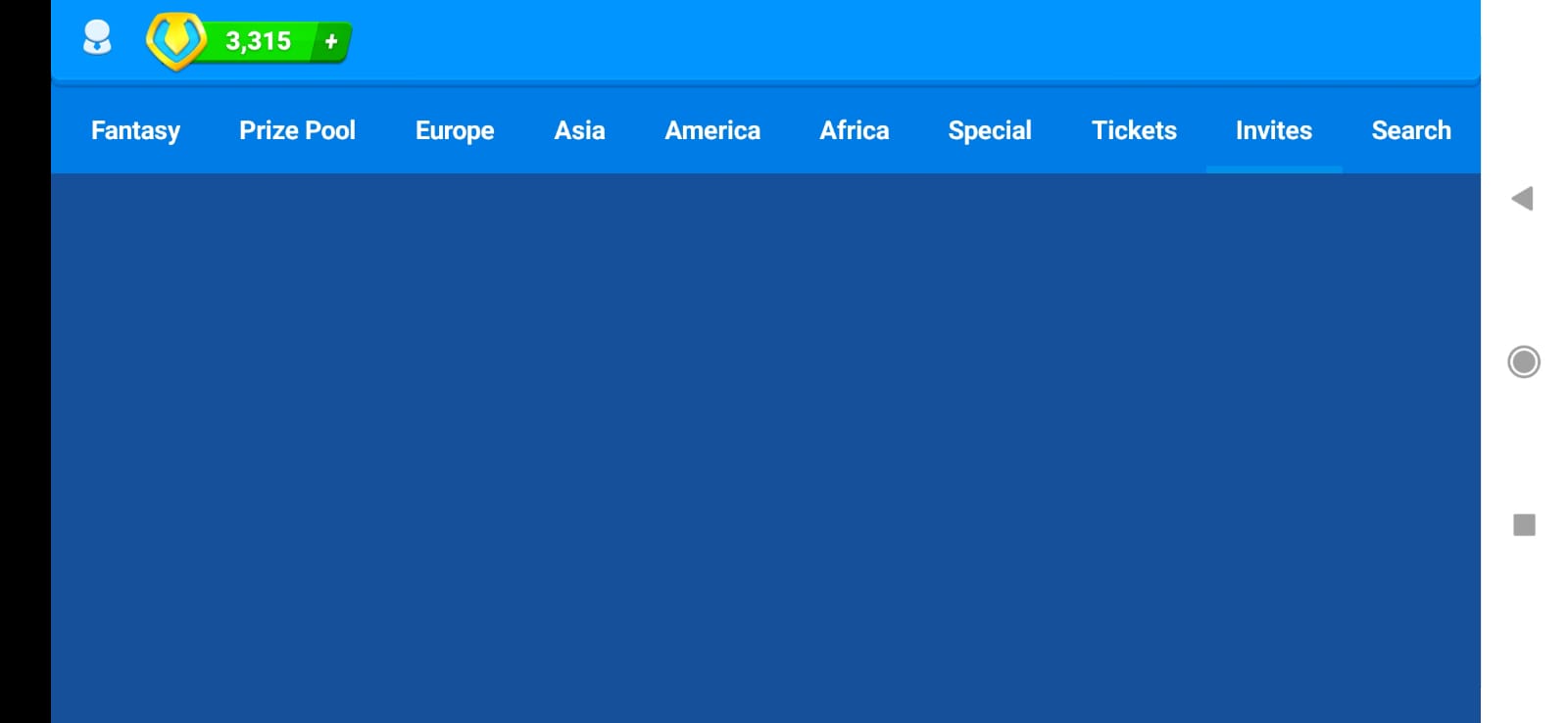Show the America tab
The image size is (1568, 723).
coord(712,130)
